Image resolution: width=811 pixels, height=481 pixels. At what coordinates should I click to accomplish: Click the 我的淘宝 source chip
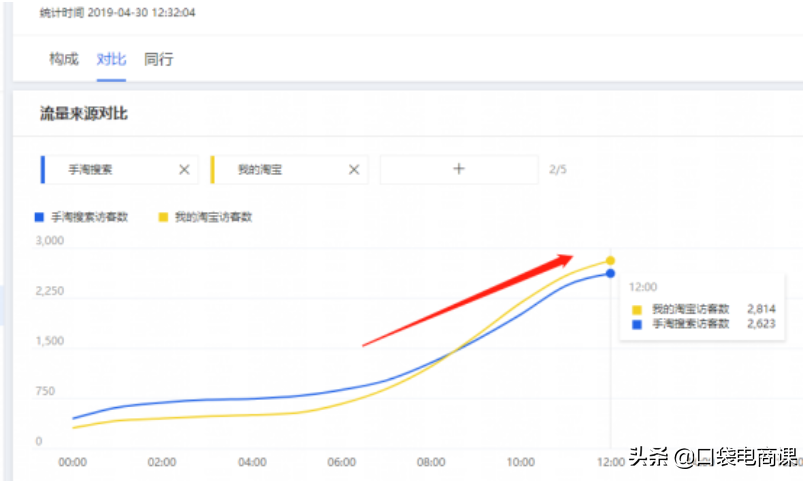point(289,169)
